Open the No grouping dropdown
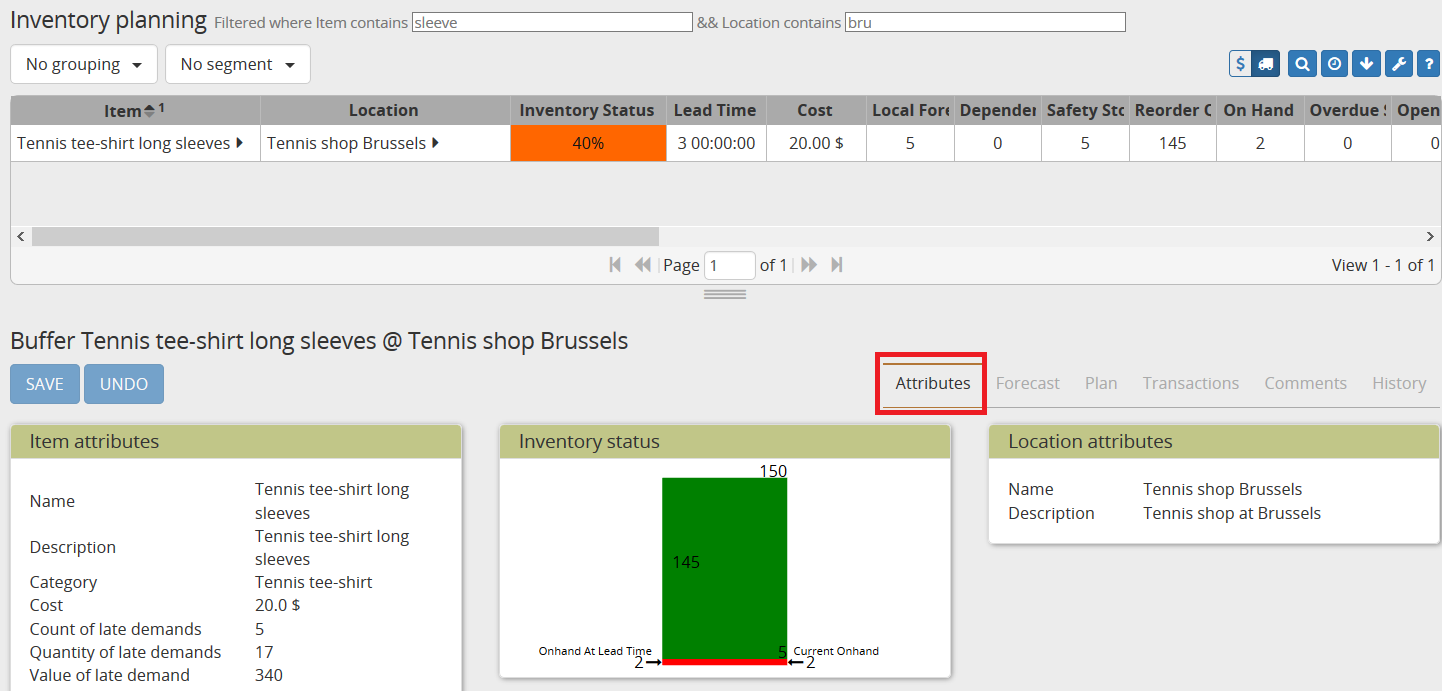The height and width of the screenshot is (691, 1442). 83,63
